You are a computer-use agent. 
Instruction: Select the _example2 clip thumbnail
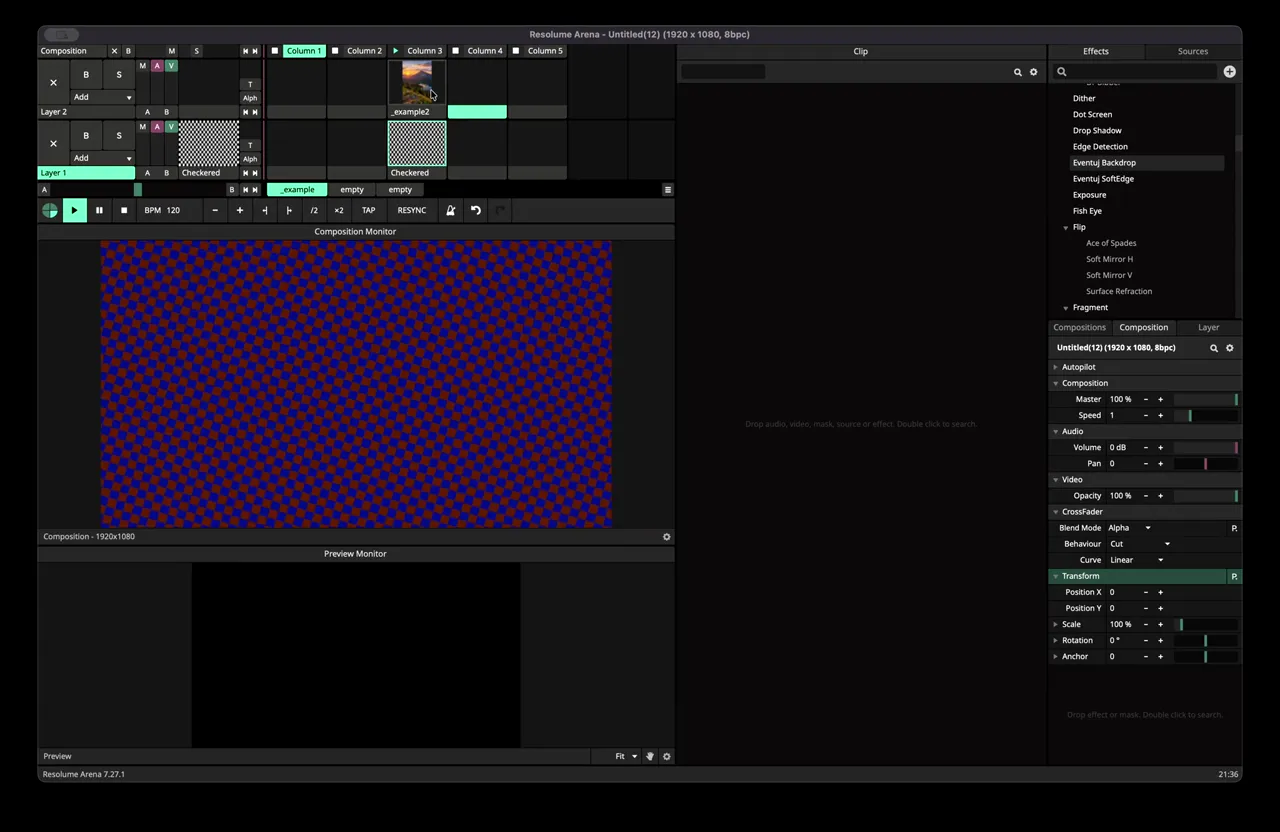click(x=417, y=82)
